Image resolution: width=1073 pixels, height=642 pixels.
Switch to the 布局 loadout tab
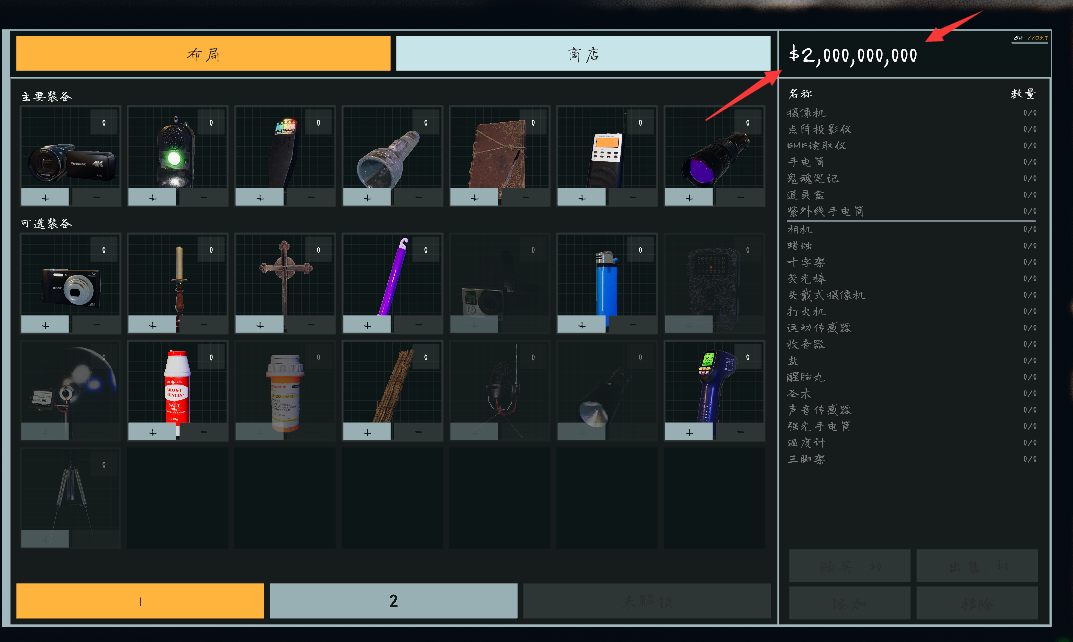click(x=203, y=54)
